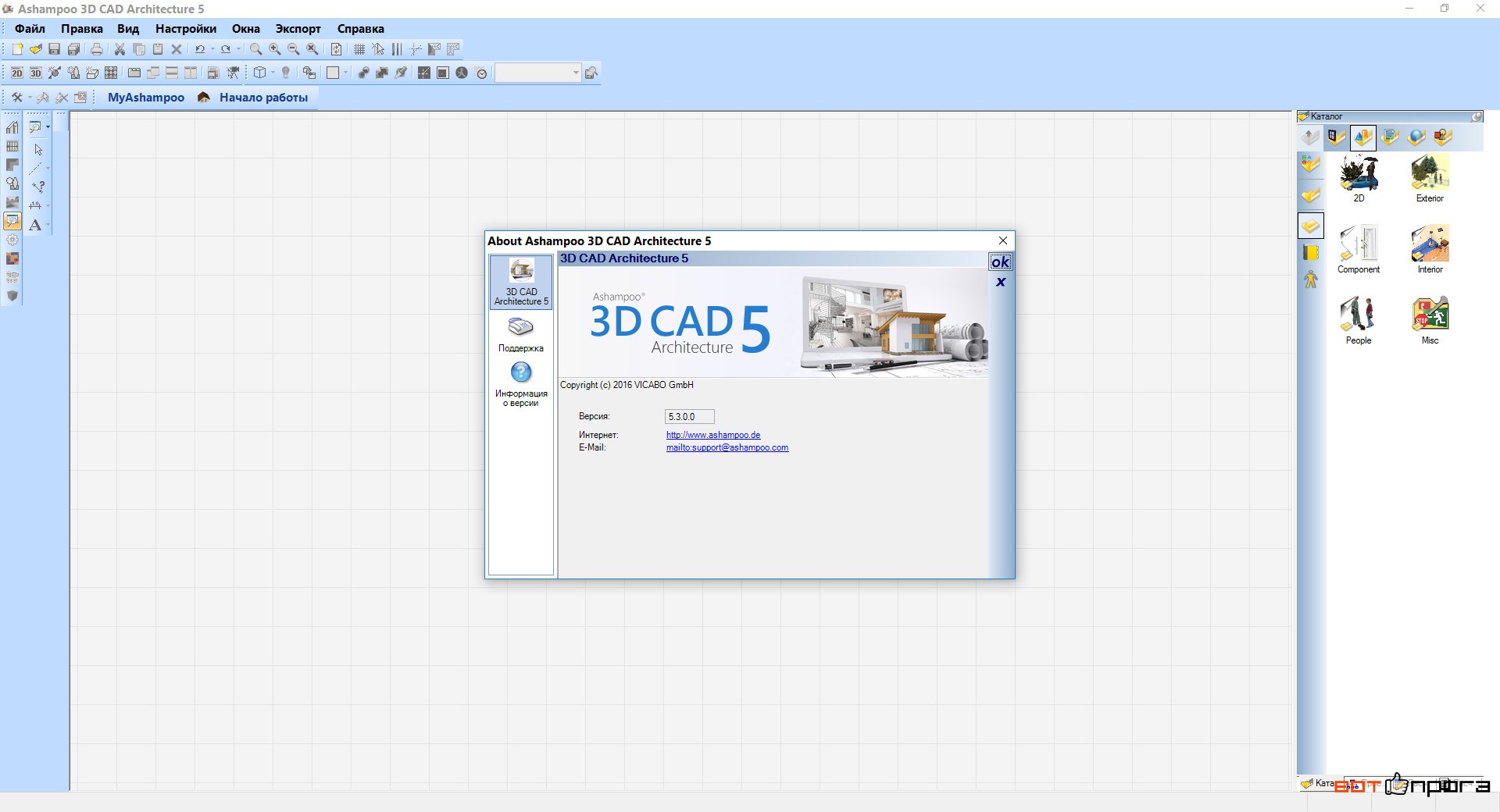The height and width of the screenshot is (812, 1500).
Task: Click the Paste clipboard icon
Action: [x=158, y=49]
